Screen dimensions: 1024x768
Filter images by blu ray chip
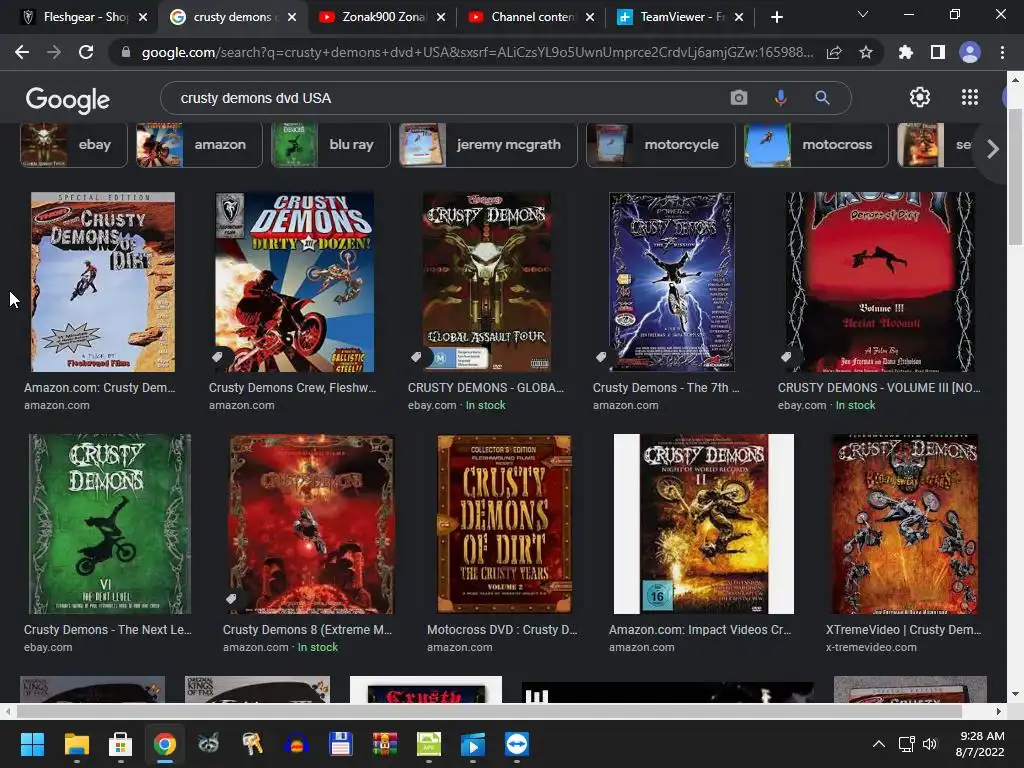[x=330, y=145]
